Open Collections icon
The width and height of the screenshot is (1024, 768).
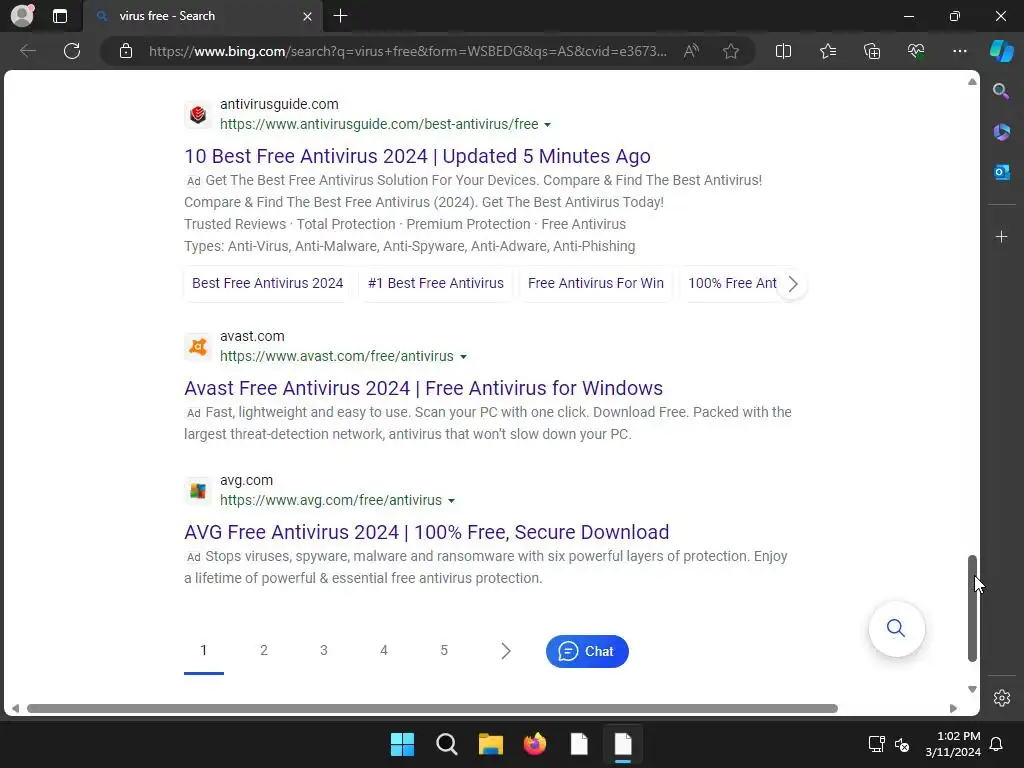(872, 51)
